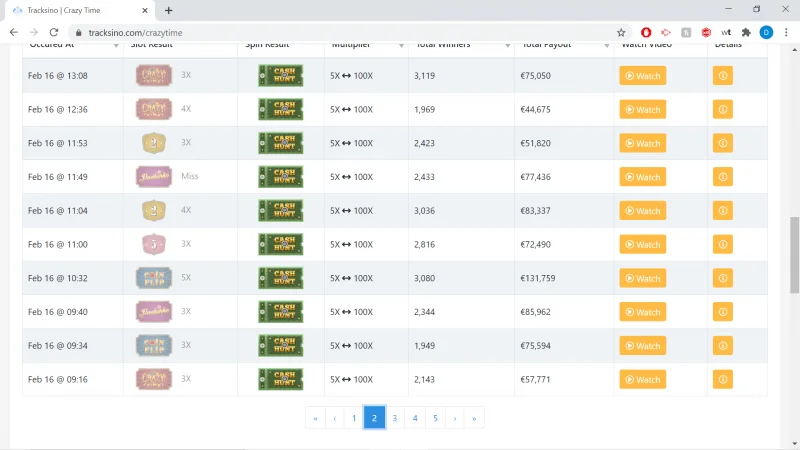Open details icon for Feb 16 @ 12:36 row
This screenshot has height=450, width=800.
(722, 109)
